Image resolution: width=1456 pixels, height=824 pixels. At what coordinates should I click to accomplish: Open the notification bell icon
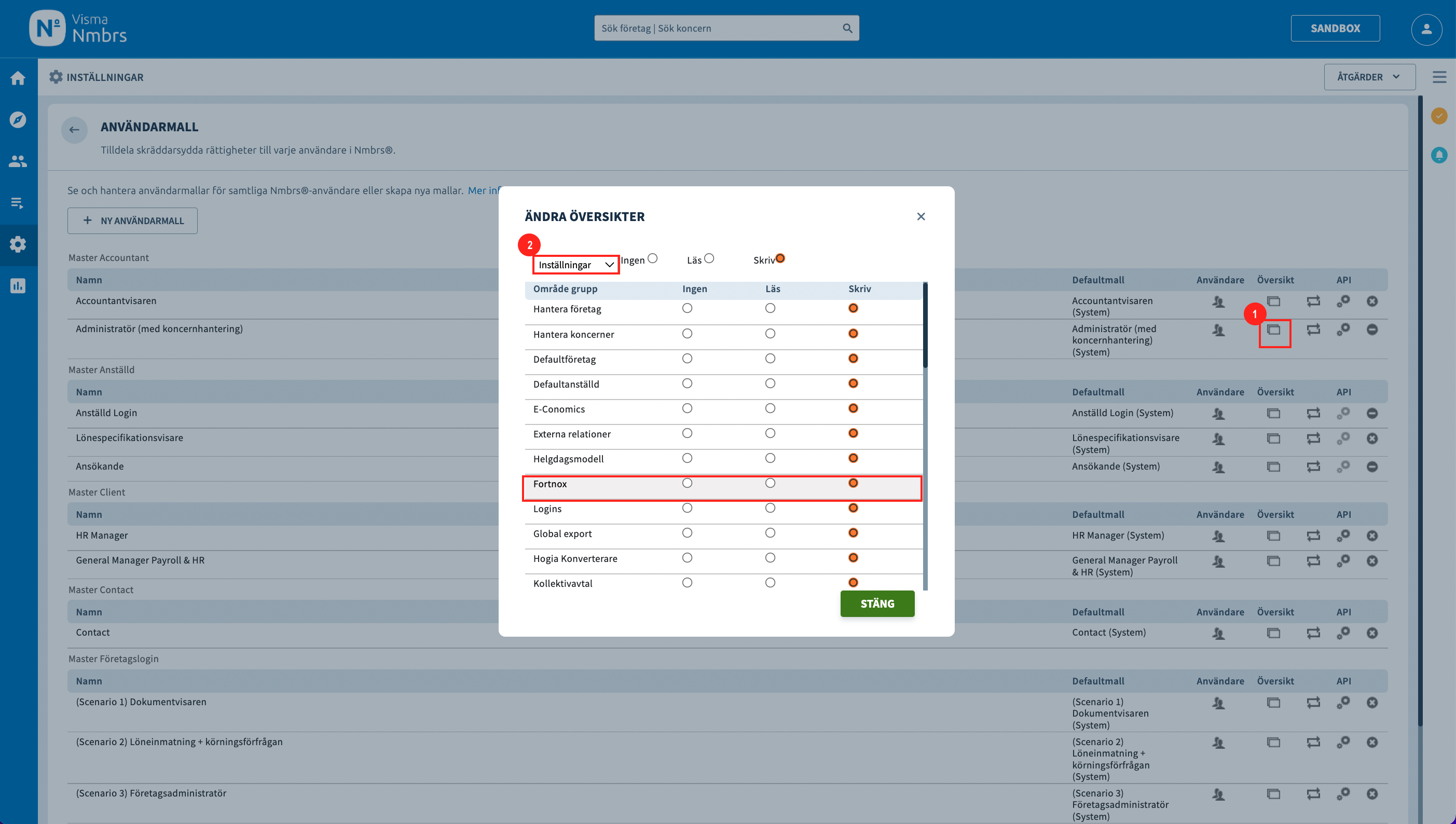point(1439,155)
